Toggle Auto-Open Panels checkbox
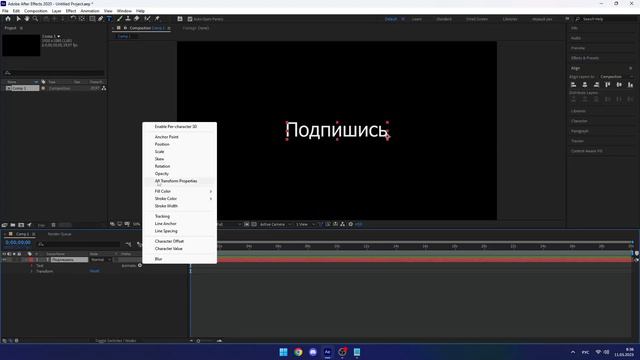This screenshot has width=640, height=360. (190, 19)
